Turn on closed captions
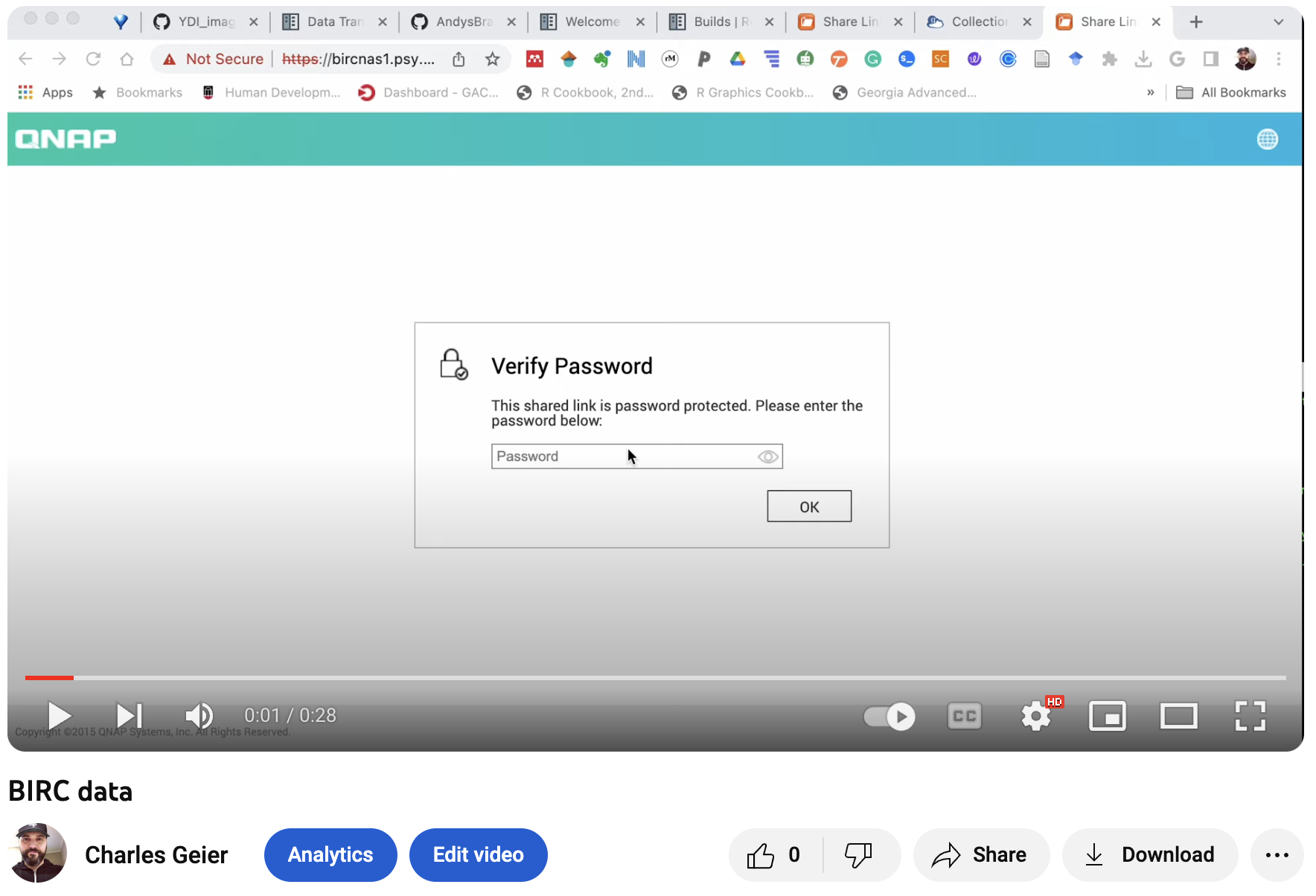Screen dimensions: 1316x896 (965, 716)
